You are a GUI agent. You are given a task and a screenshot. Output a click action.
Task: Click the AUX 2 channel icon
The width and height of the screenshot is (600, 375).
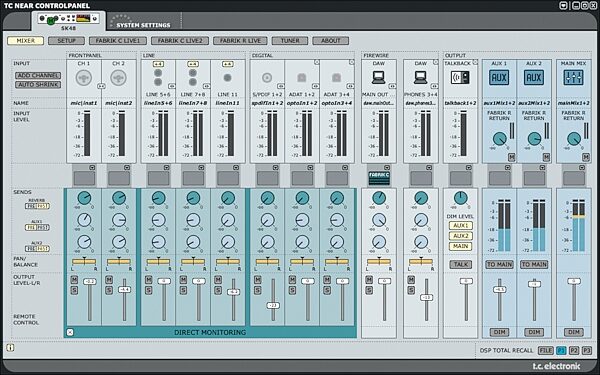pos(534,78)
